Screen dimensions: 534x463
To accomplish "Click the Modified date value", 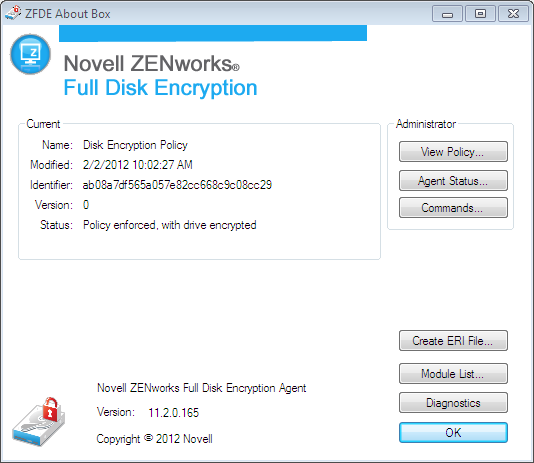I will click(138, 165).
